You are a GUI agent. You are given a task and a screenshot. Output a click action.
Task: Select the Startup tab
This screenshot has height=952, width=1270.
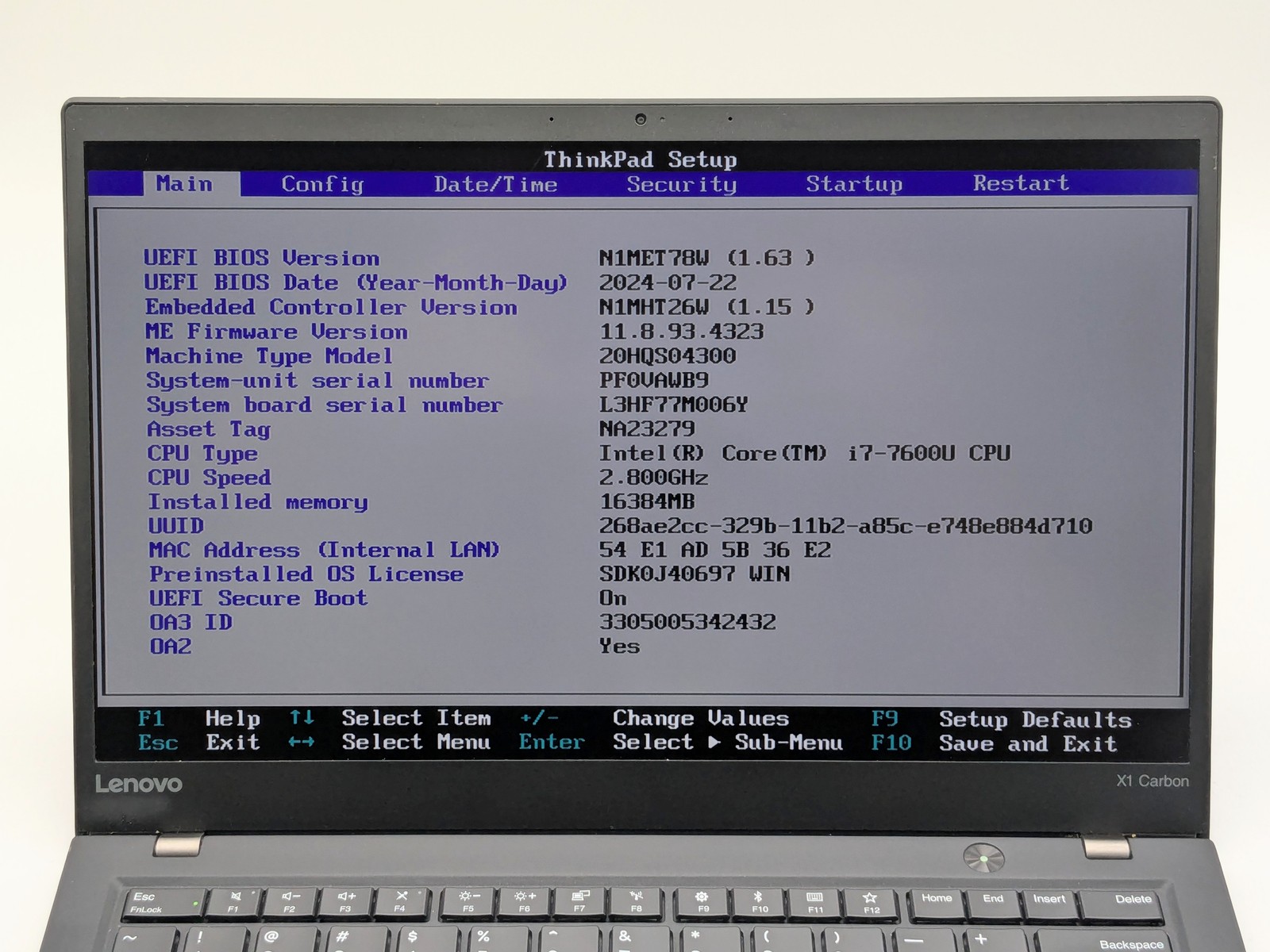click(x=854, y=184)
